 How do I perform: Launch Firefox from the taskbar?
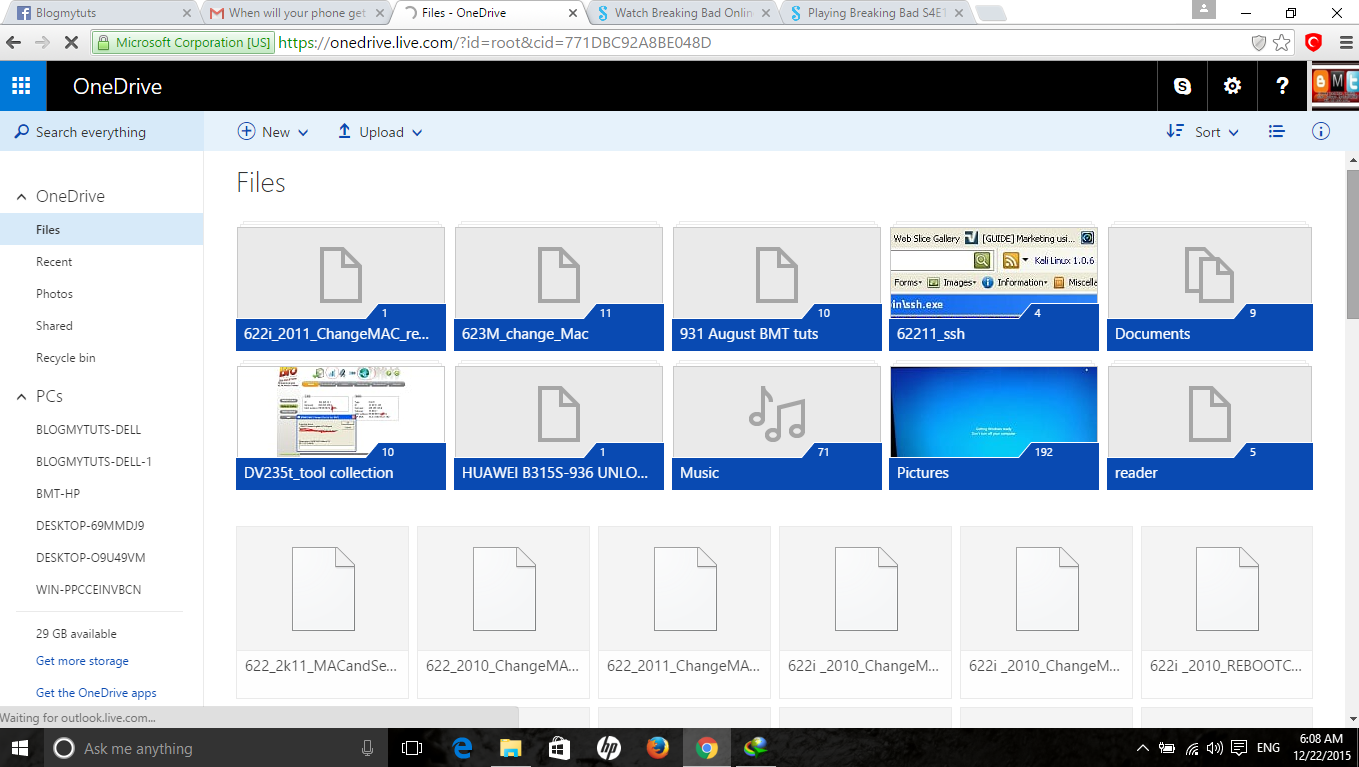coord(657,748)
